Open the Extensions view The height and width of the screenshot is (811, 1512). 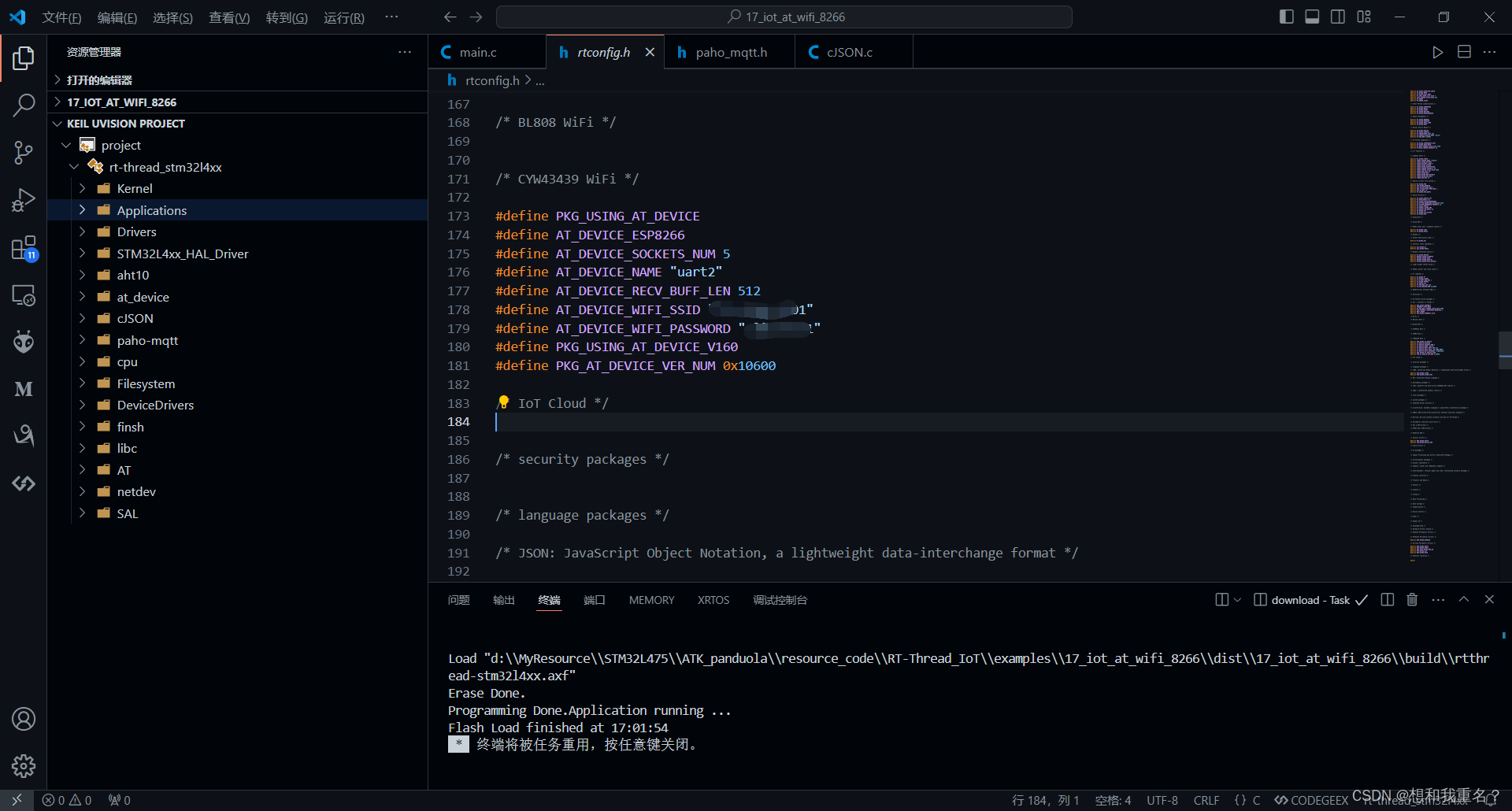click(24, 246)
